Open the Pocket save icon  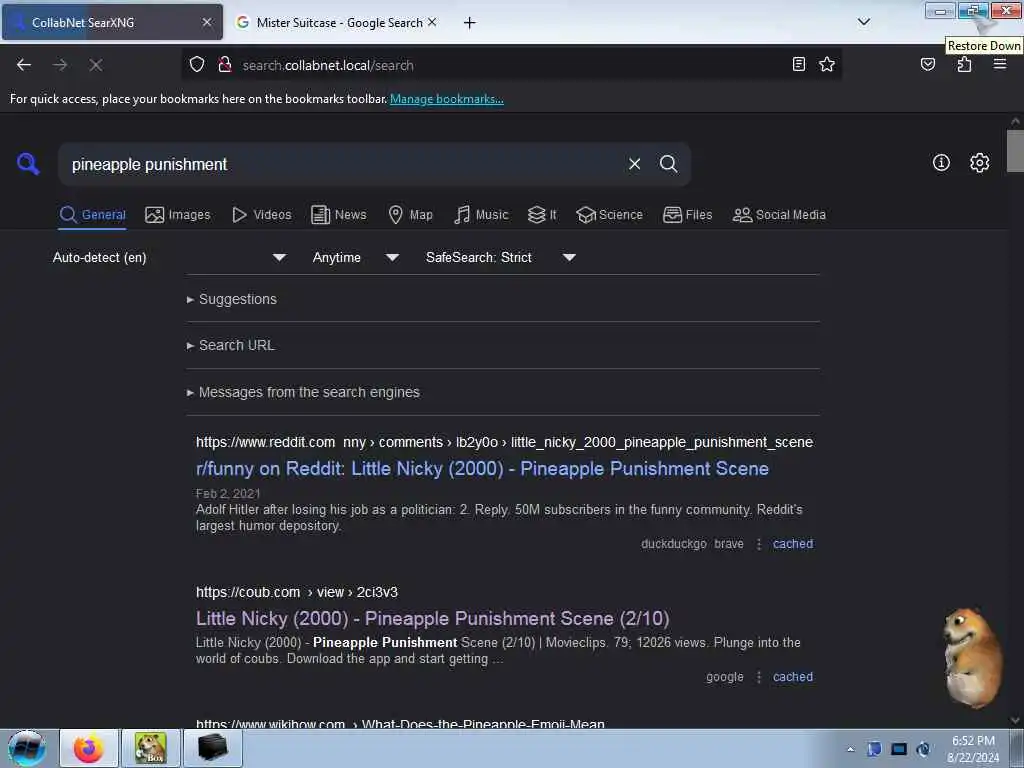pyautogui.click(x=927, y=64)
